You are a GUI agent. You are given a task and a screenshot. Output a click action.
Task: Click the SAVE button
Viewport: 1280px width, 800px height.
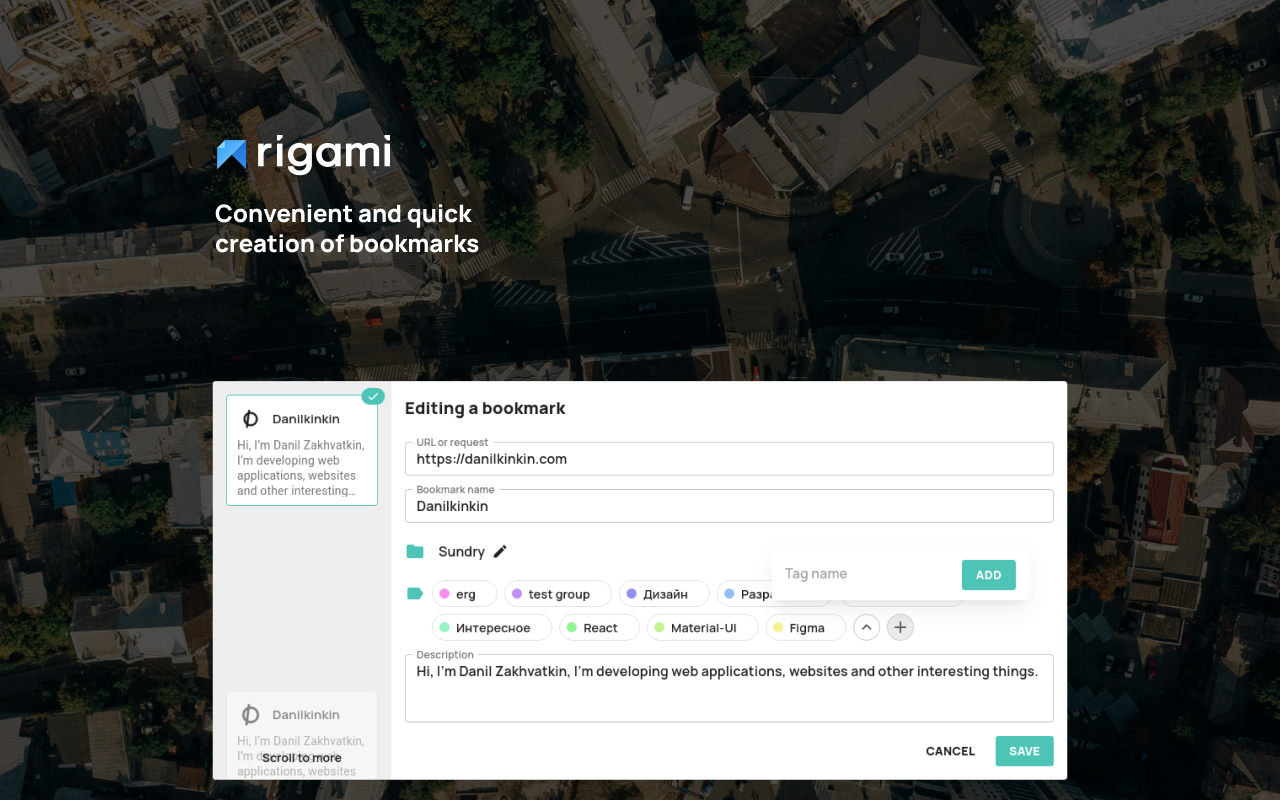(x=1024, y=751)
